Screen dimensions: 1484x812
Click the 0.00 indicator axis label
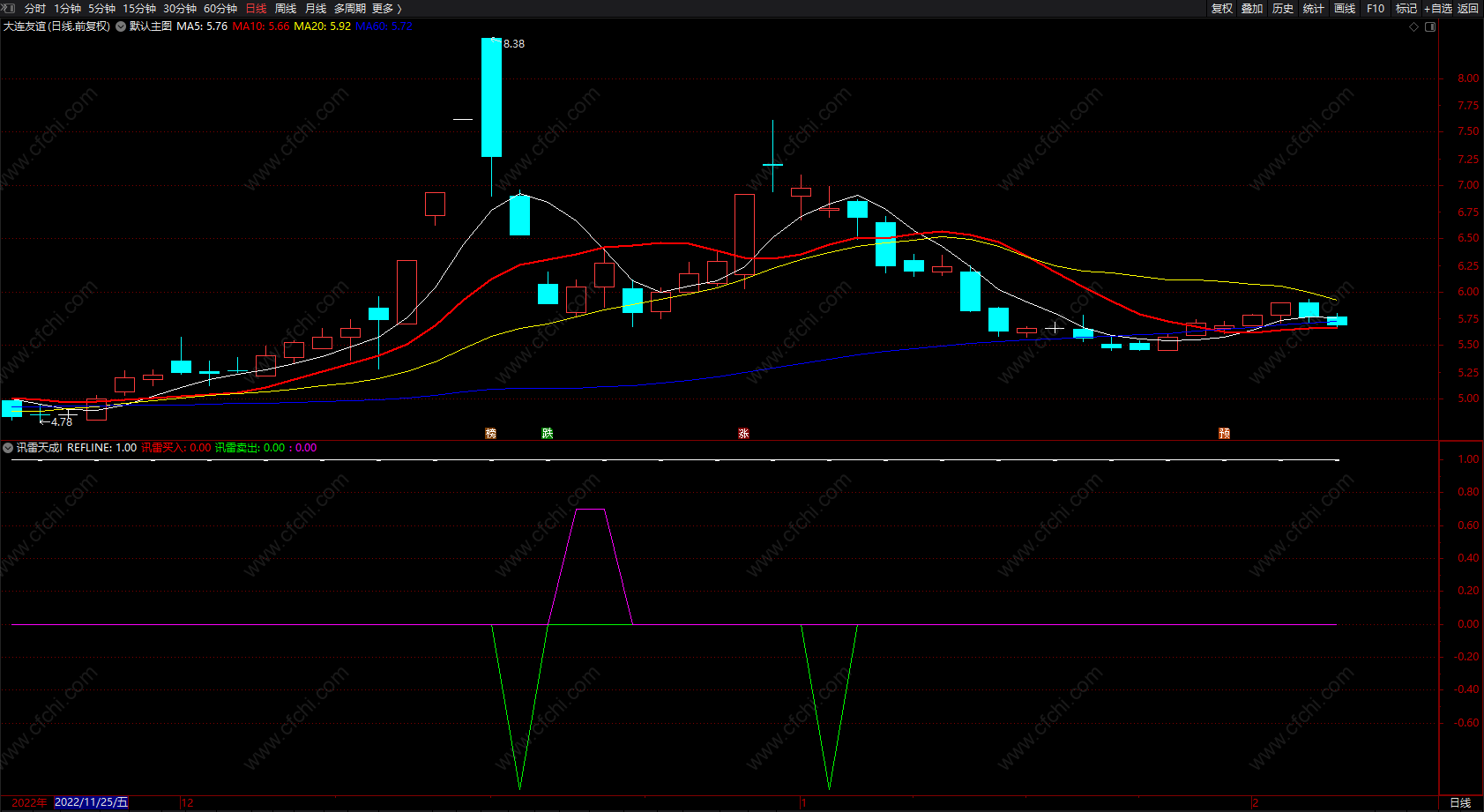pyautogui.click(x=1468, y=624)
